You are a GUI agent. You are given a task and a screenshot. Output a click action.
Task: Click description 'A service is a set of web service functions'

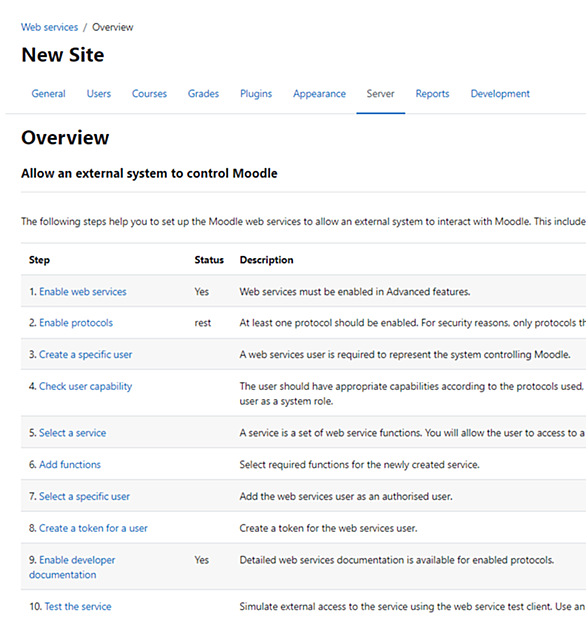point(413,433)
